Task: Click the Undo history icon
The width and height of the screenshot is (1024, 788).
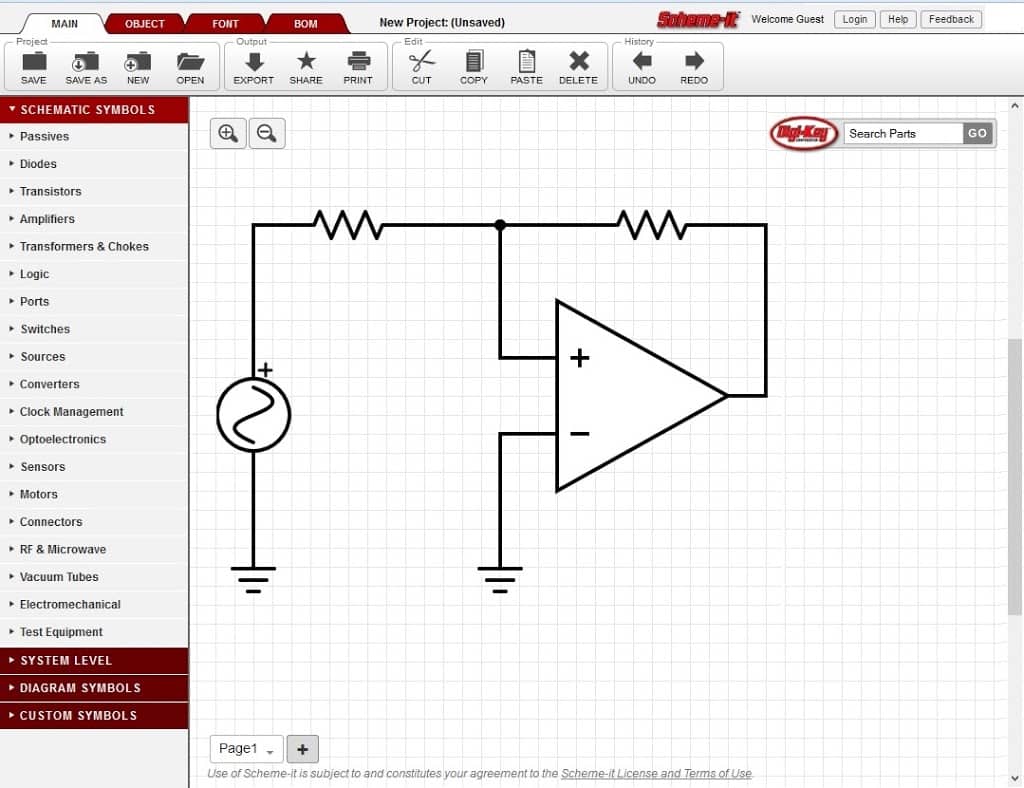Action: click(640, 66)
